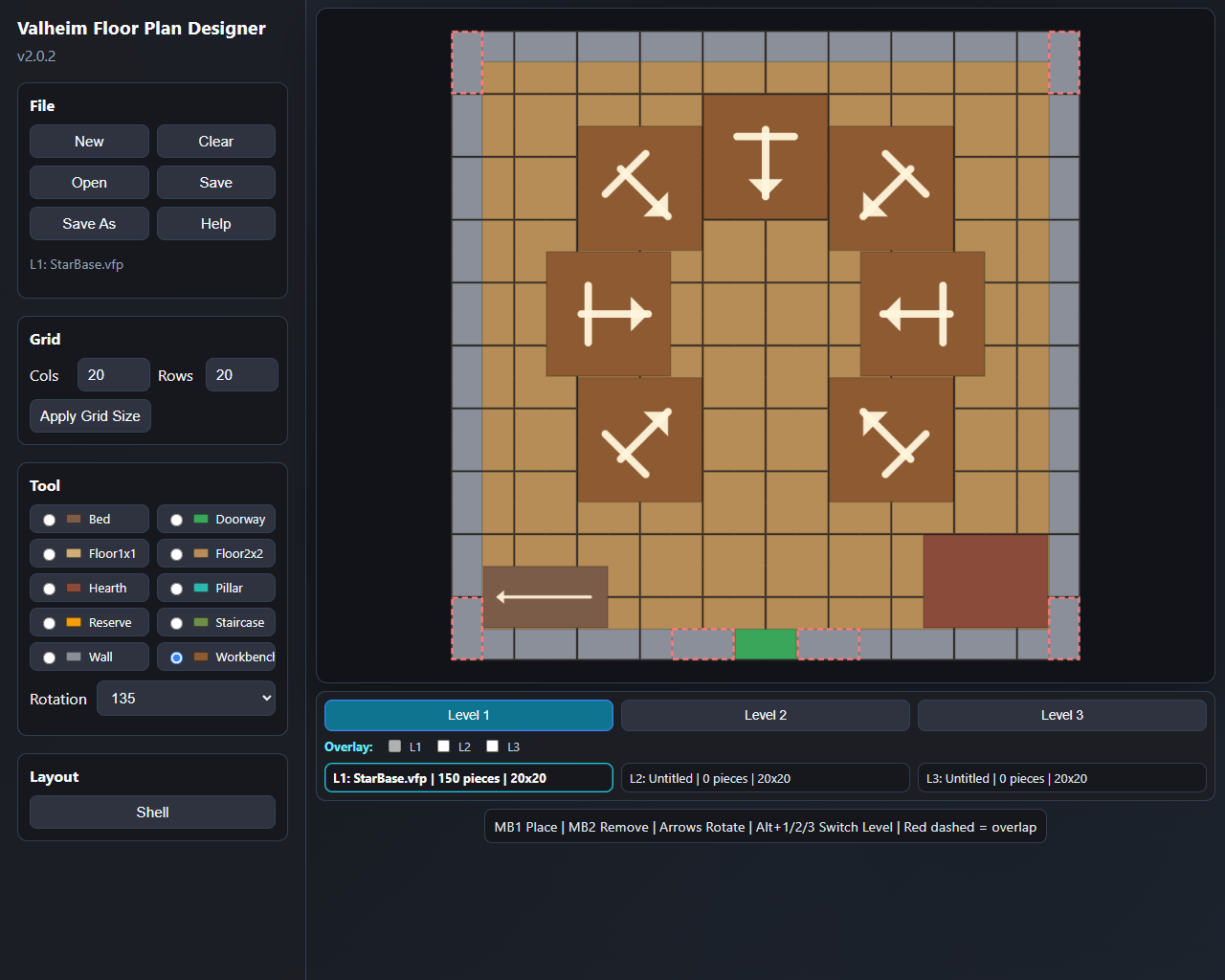Image resolution: width=1225 pixels, height=980 pixels.
Task: Click the Cols input field
Action: point(114,375)
